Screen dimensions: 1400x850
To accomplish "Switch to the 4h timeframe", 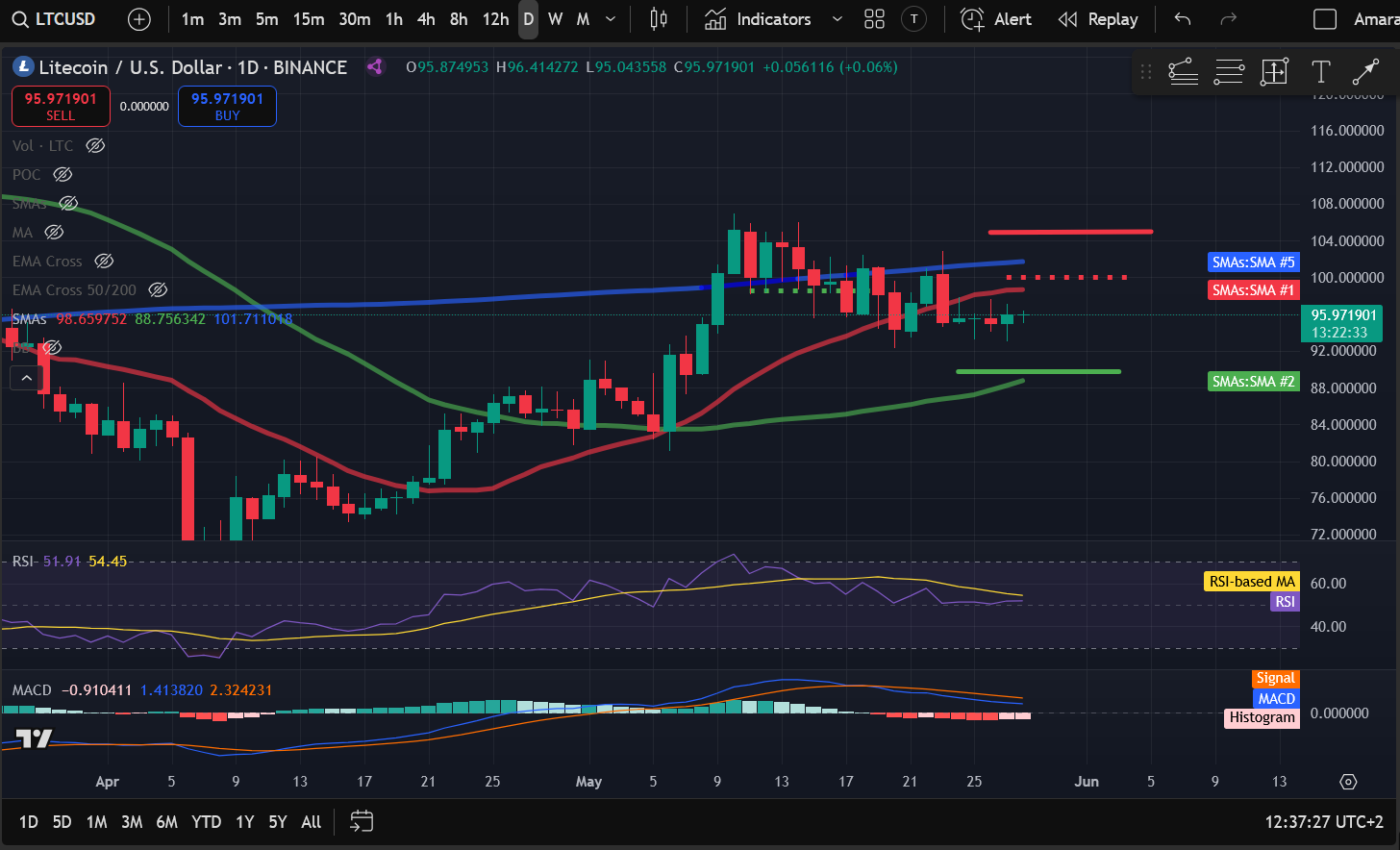I will [426, 19].
